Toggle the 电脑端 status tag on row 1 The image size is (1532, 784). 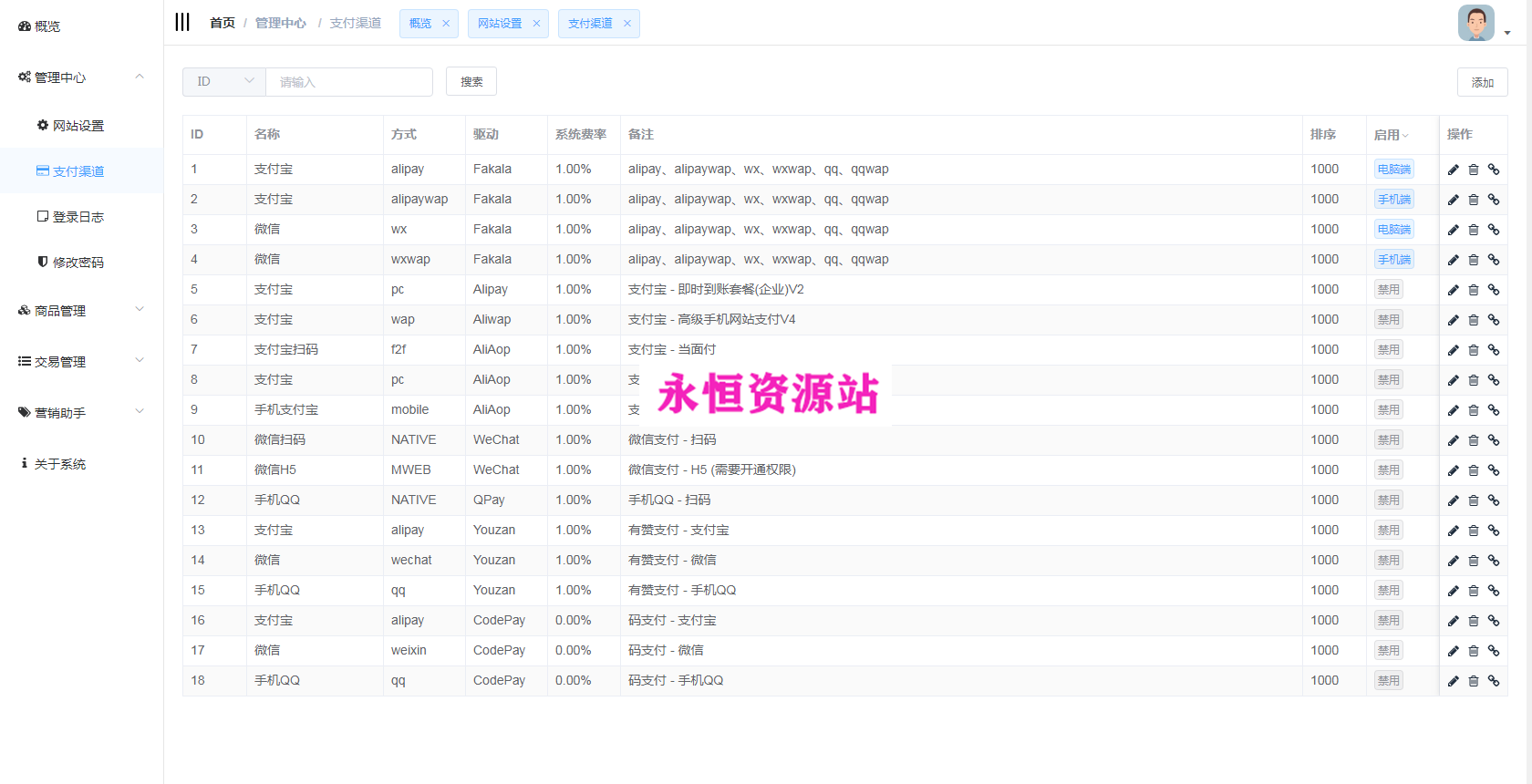click(1393, 170)
